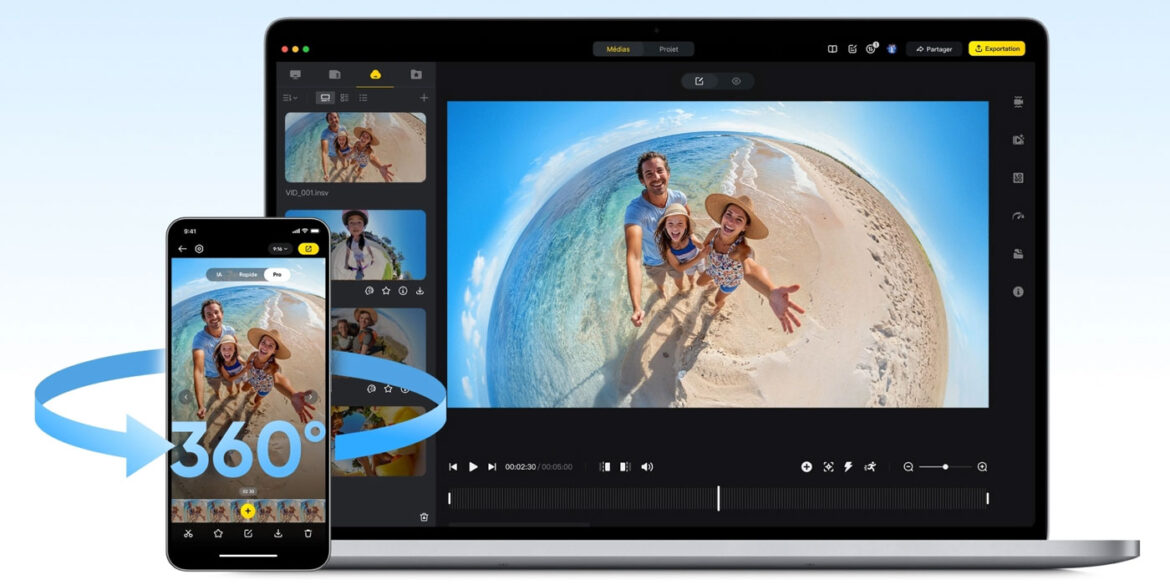Open the folder source tab in the media panel
Screen dimensions: 1170x585
(416, 75)
